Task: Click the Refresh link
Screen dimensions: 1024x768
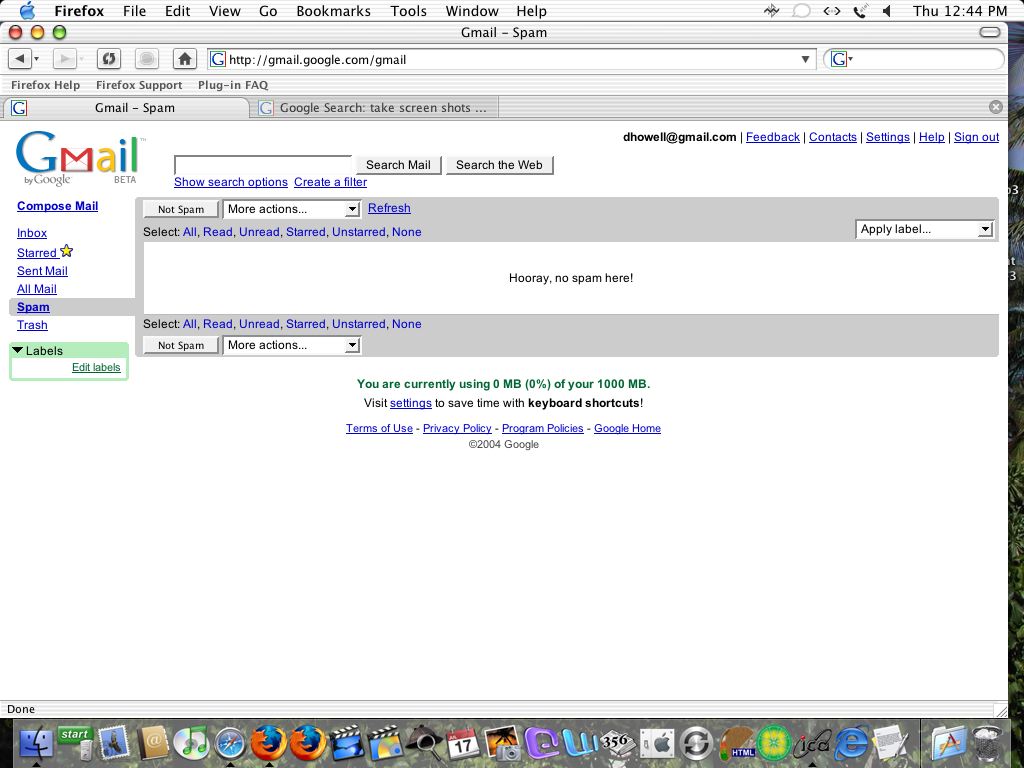Action: pos(389,208)
